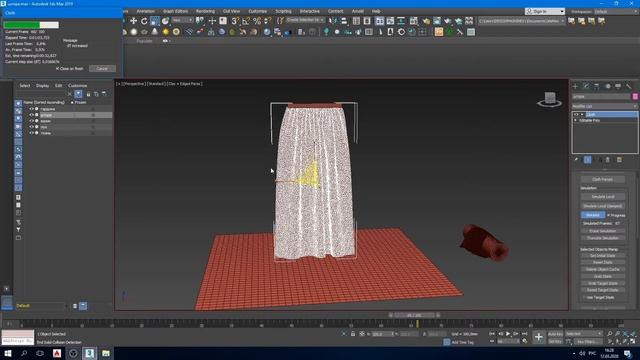Click Remove Modifier trash icon
This screenshot has width=640, height=360.
pos(608,160)
